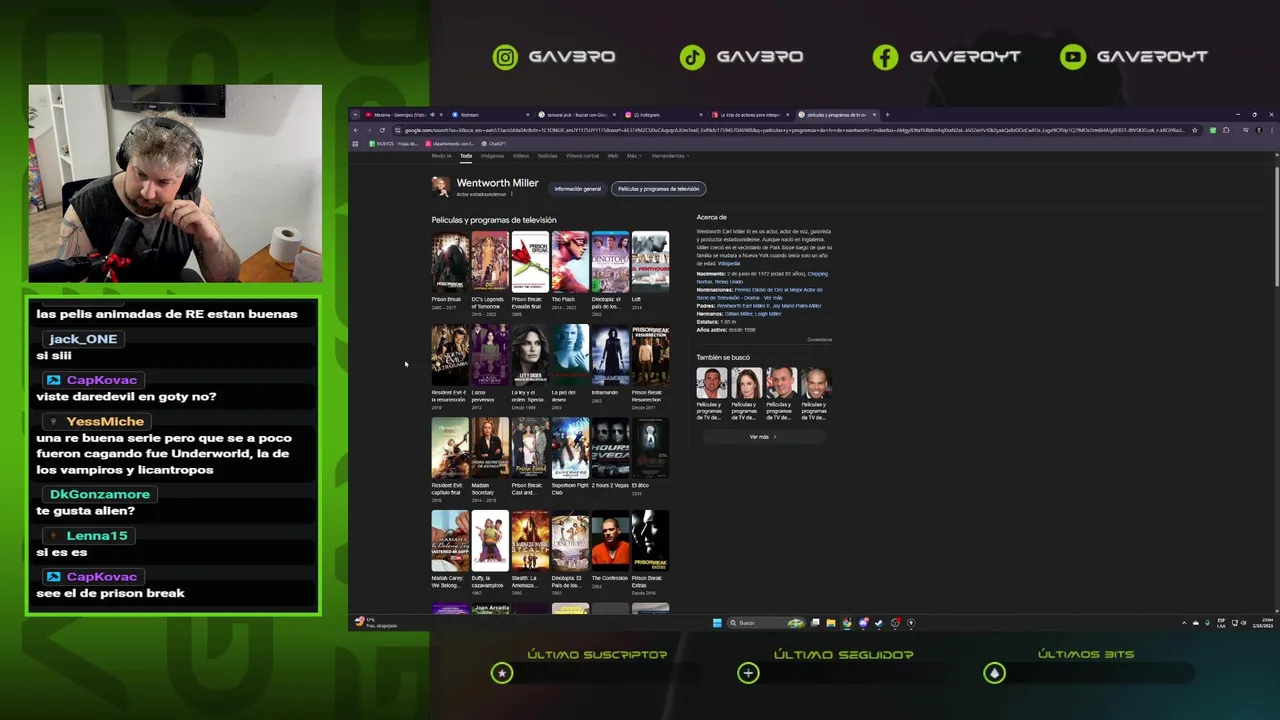Click the Último seguidor plus icon
Image resolution: width=1280 pixels, height=720 pixels.
pos(748,673)
